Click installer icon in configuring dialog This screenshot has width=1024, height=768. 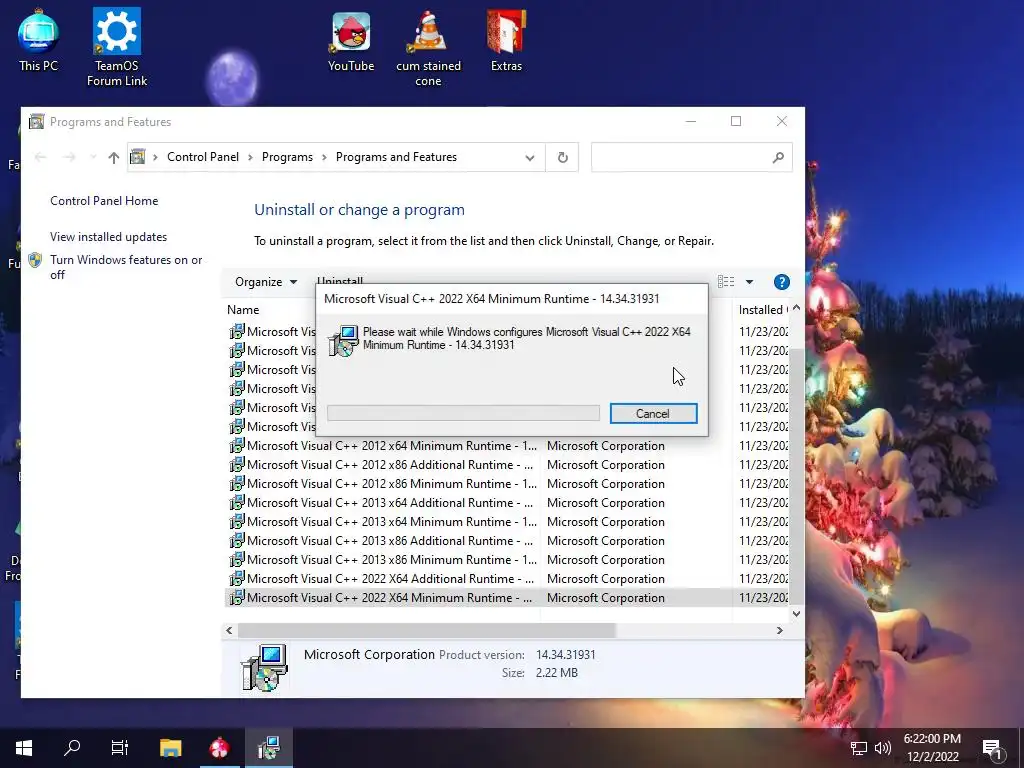(343, 340)
